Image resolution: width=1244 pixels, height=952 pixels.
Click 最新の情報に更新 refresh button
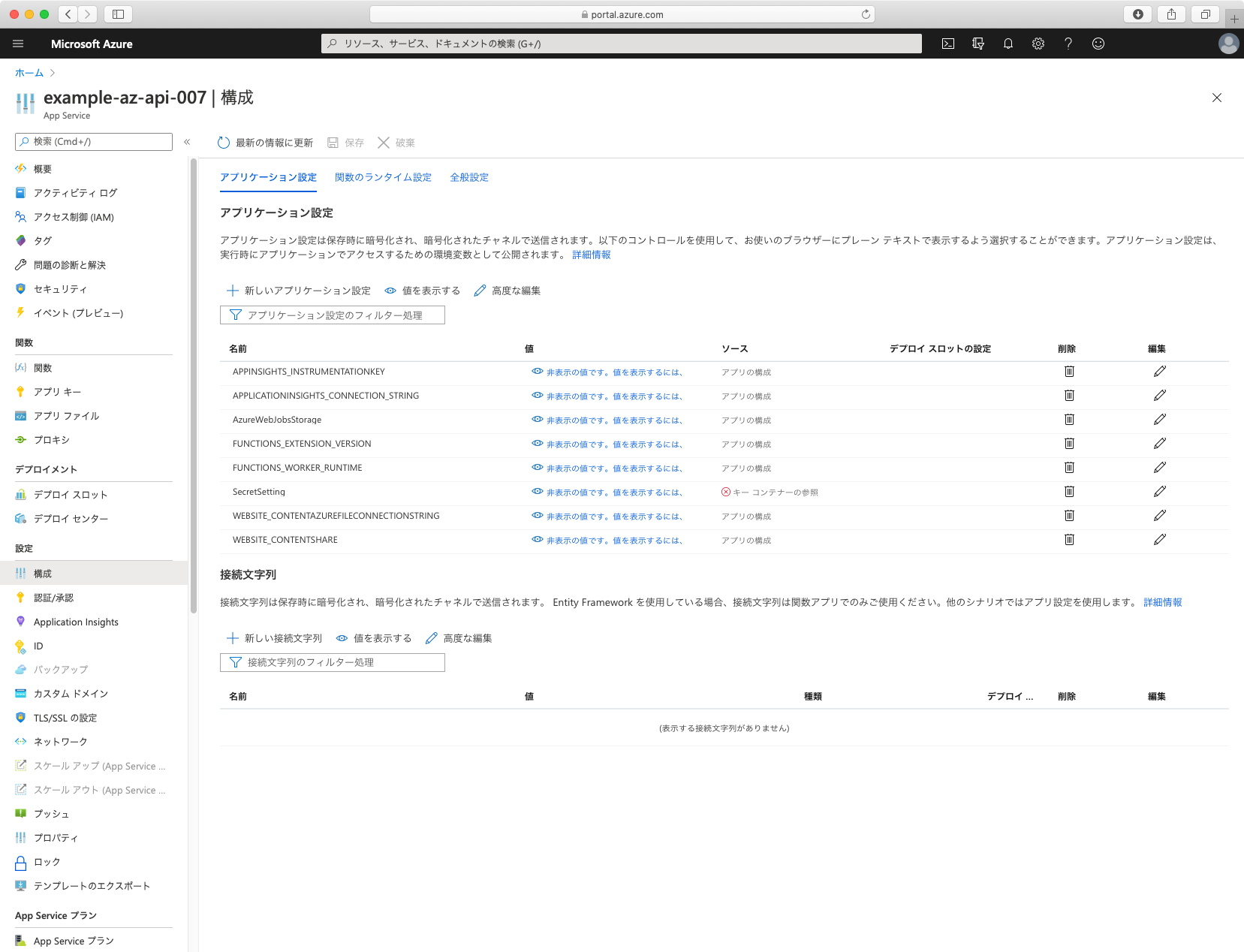coord(265,143)
